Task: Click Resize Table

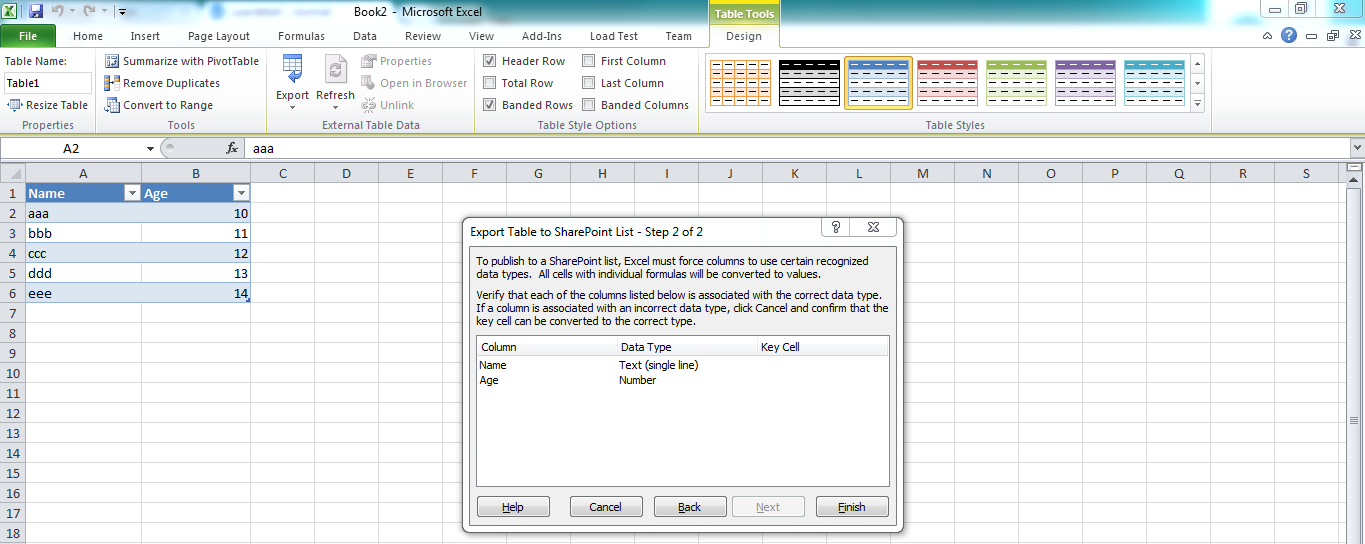Action: tap(48, 105)
